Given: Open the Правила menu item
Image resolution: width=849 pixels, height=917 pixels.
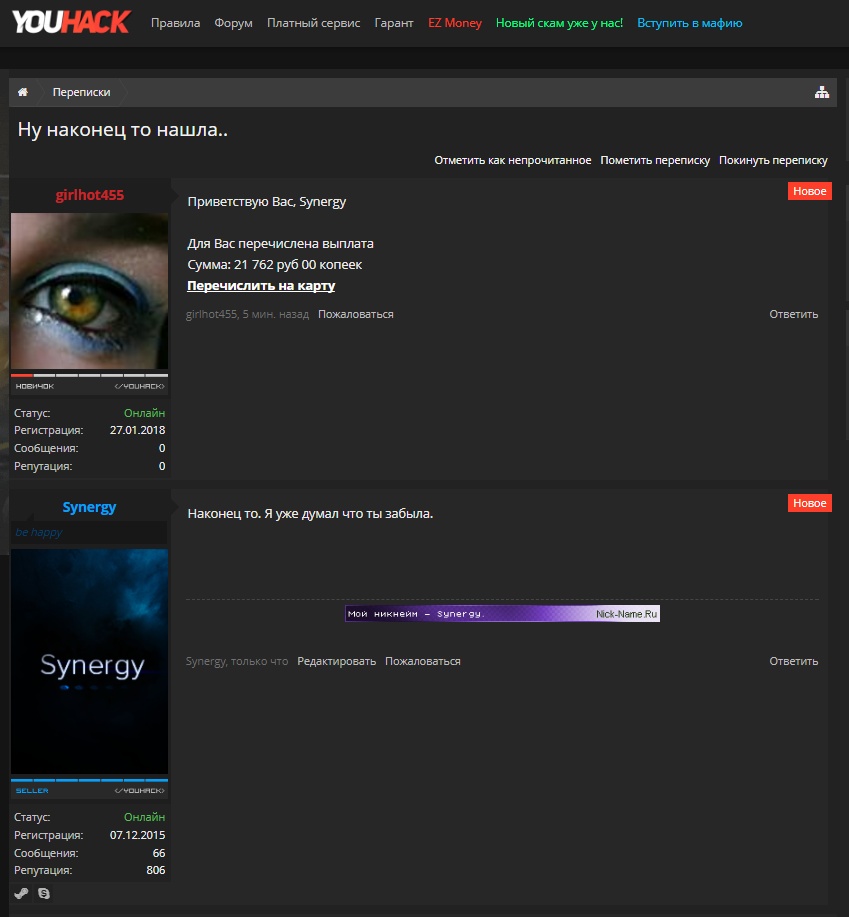Looking at the screenshot, I should point(175,23).
